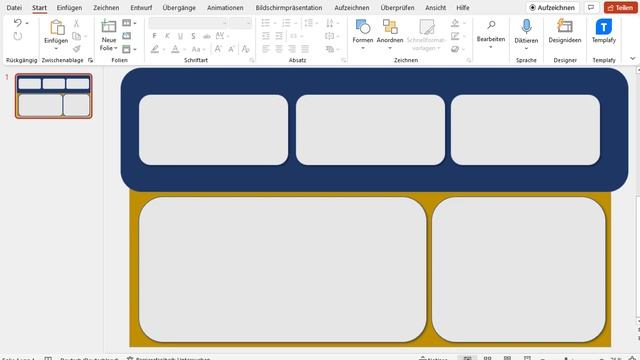Click the Formen shapes icon
Viewport: 640px width, 360px height.
coord(362,27)
